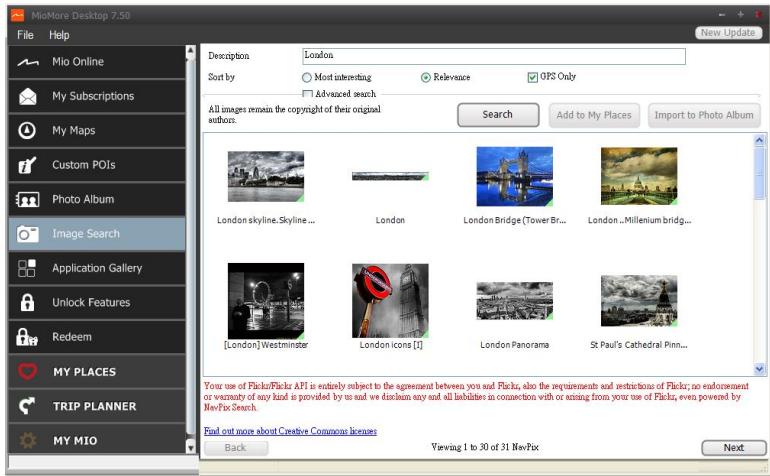This screenshot has width=770, height=476.
Task: Click the My Maps compass icon
Action: (x=27, y=130)
